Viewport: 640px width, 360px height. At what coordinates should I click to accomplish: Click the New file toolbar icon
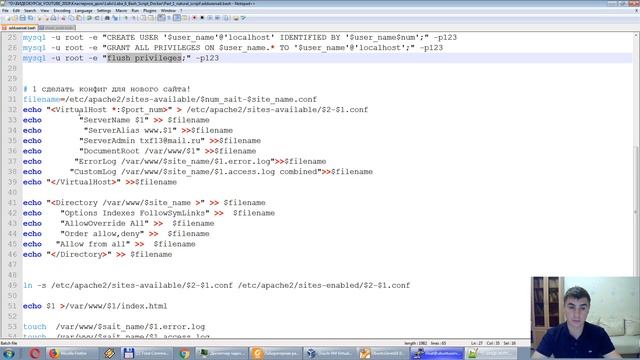click(x=8, y=18)
